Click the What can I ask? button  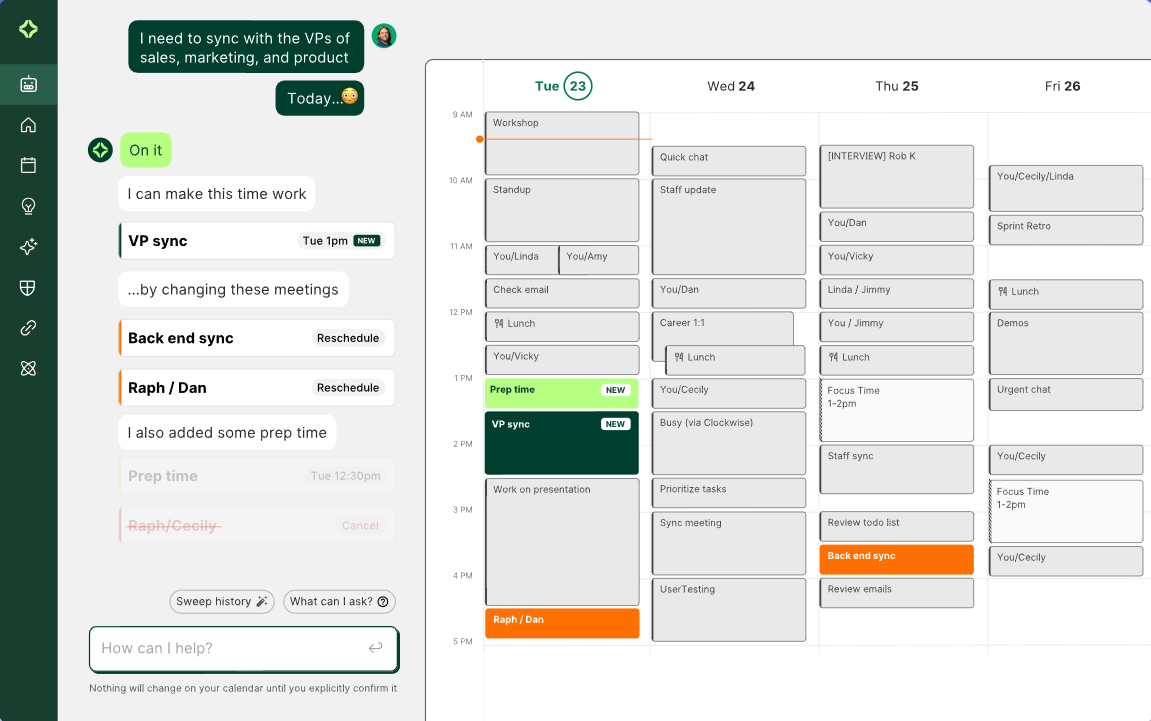coord(340,601)
